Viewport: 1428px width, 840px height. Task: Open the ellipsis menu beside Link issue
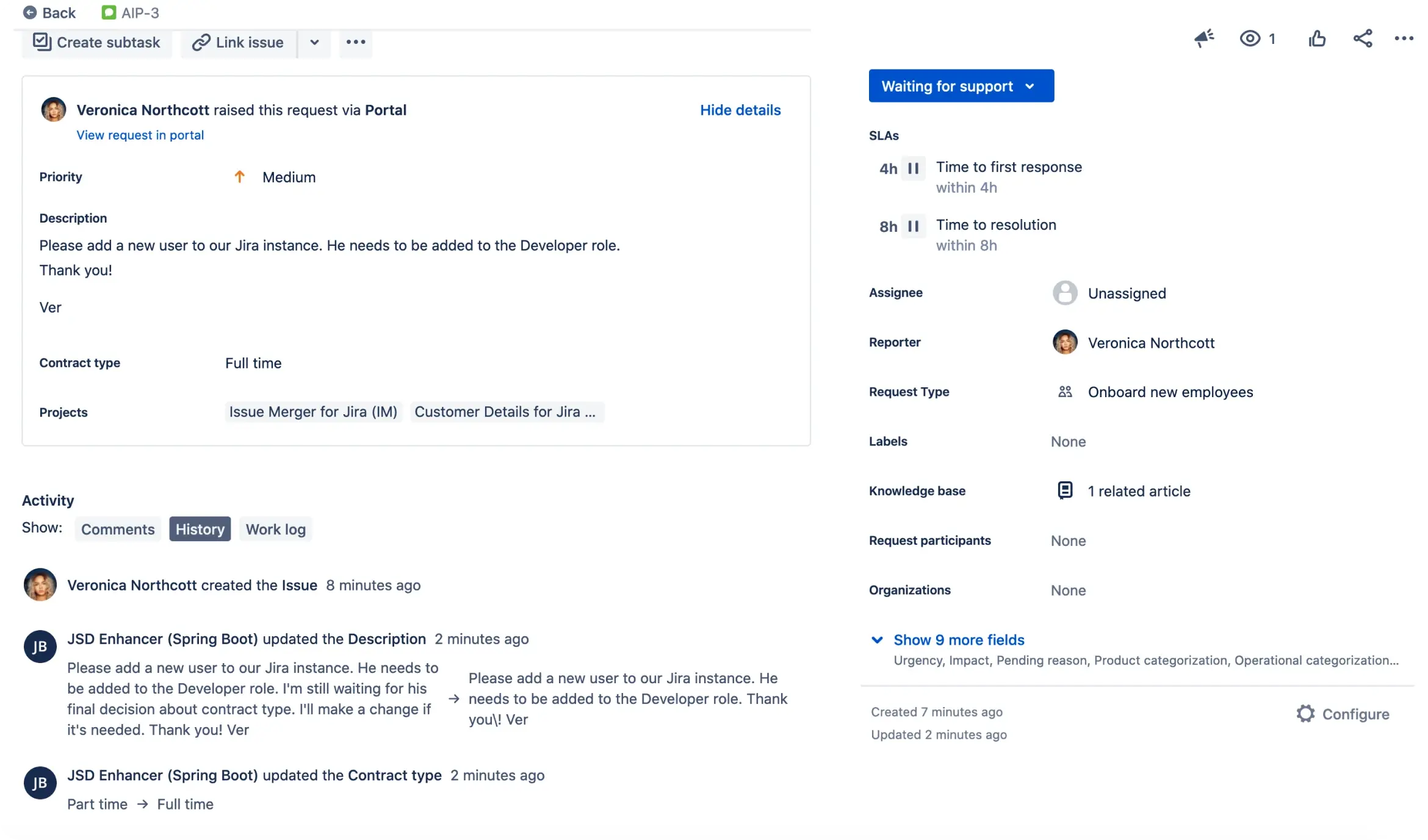(x=355, y=42)
